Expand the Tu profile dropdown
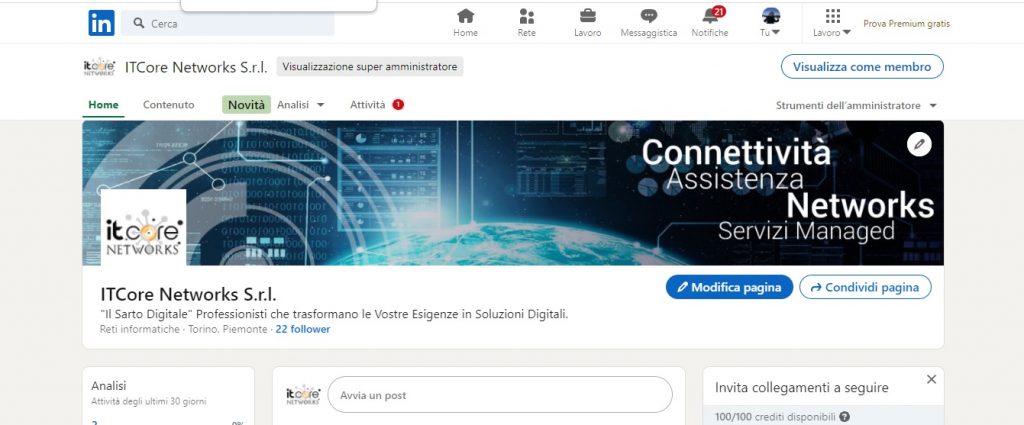Image resolution: width=1024 pixels, height=425 pixels. point(771,23)
